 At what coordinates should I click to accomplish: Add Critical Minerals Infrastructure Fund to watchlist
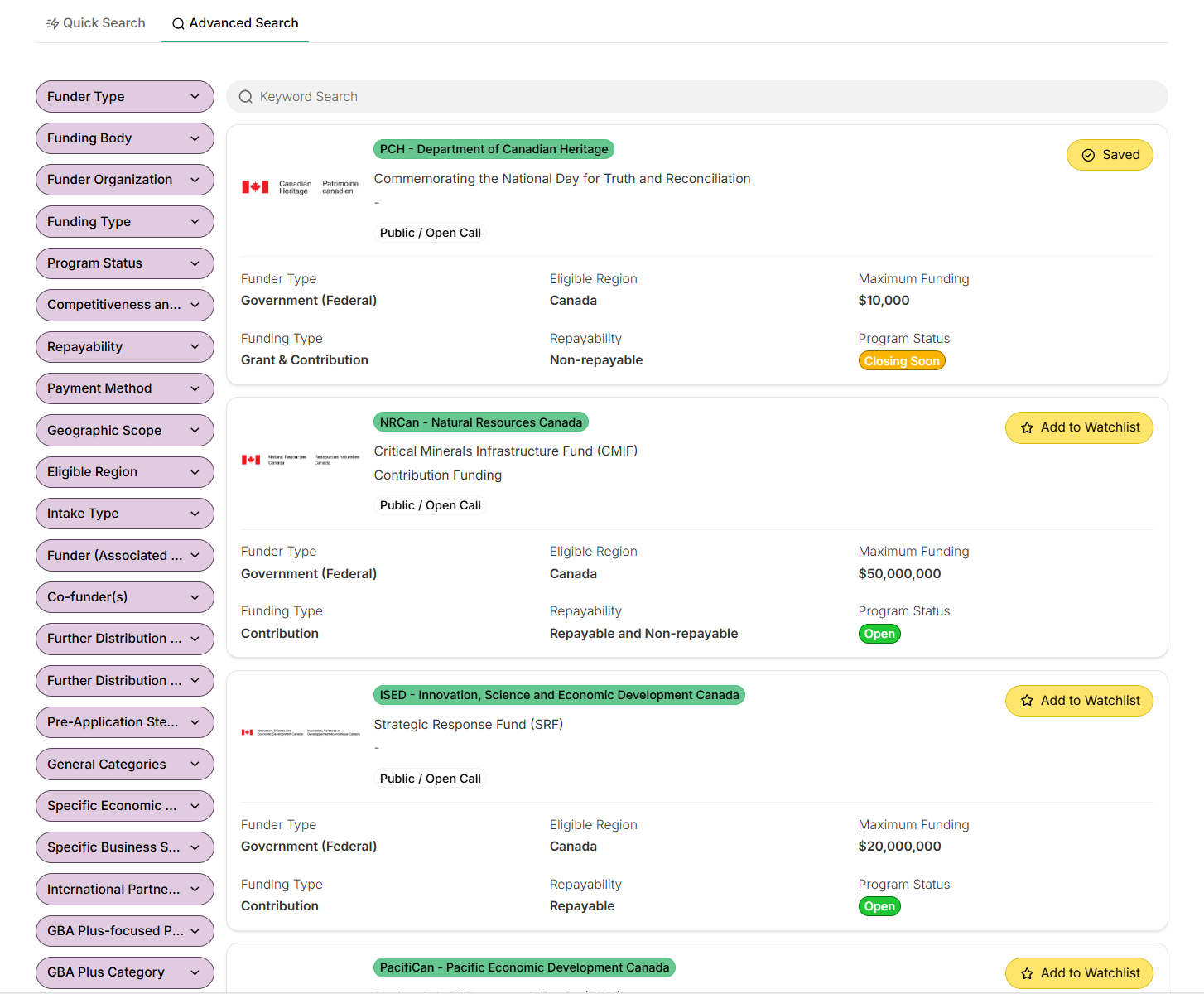coord(1079,427)
